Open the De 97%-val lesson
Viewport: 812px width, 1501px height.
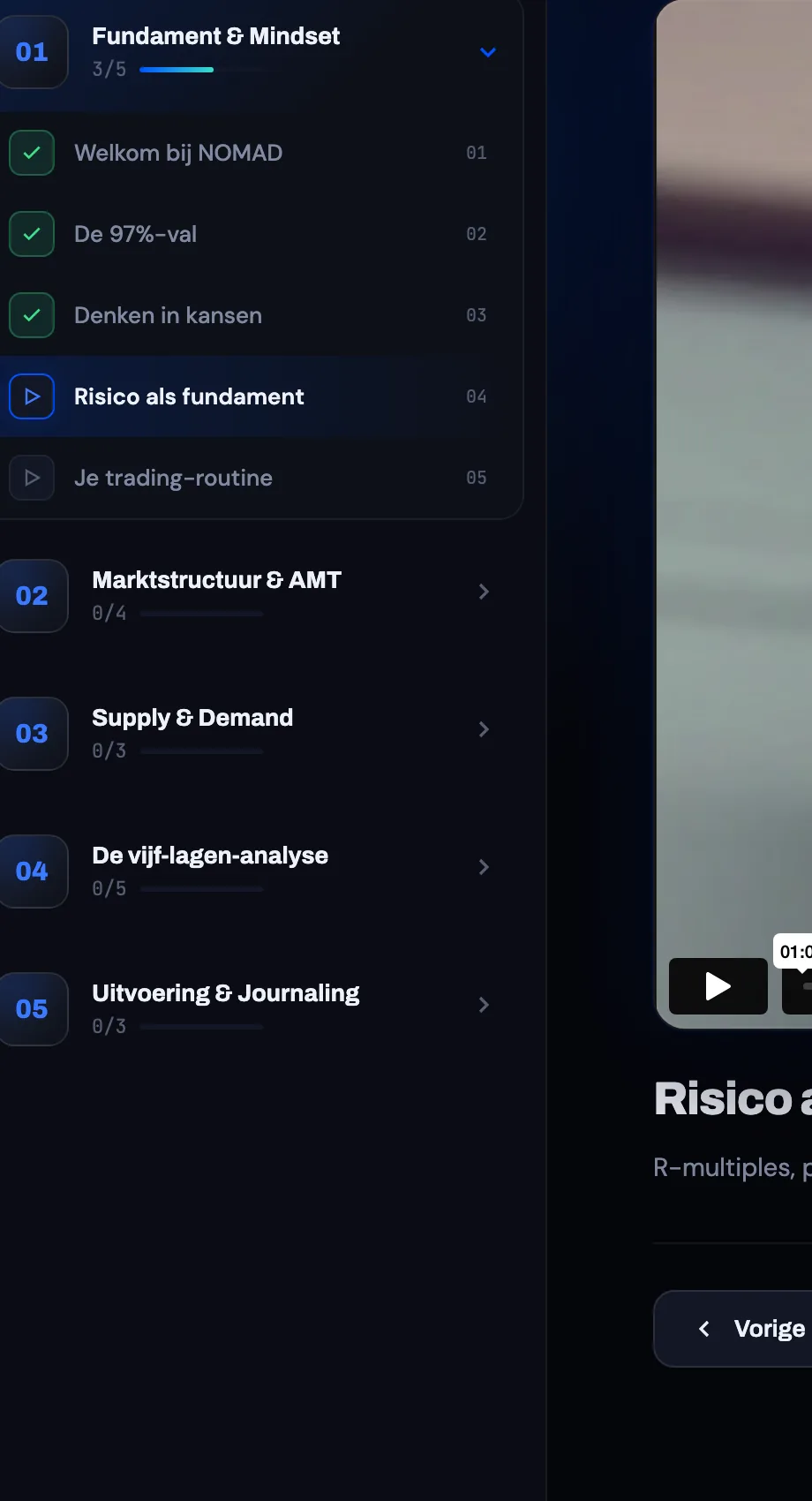click(x=261, y=234)
